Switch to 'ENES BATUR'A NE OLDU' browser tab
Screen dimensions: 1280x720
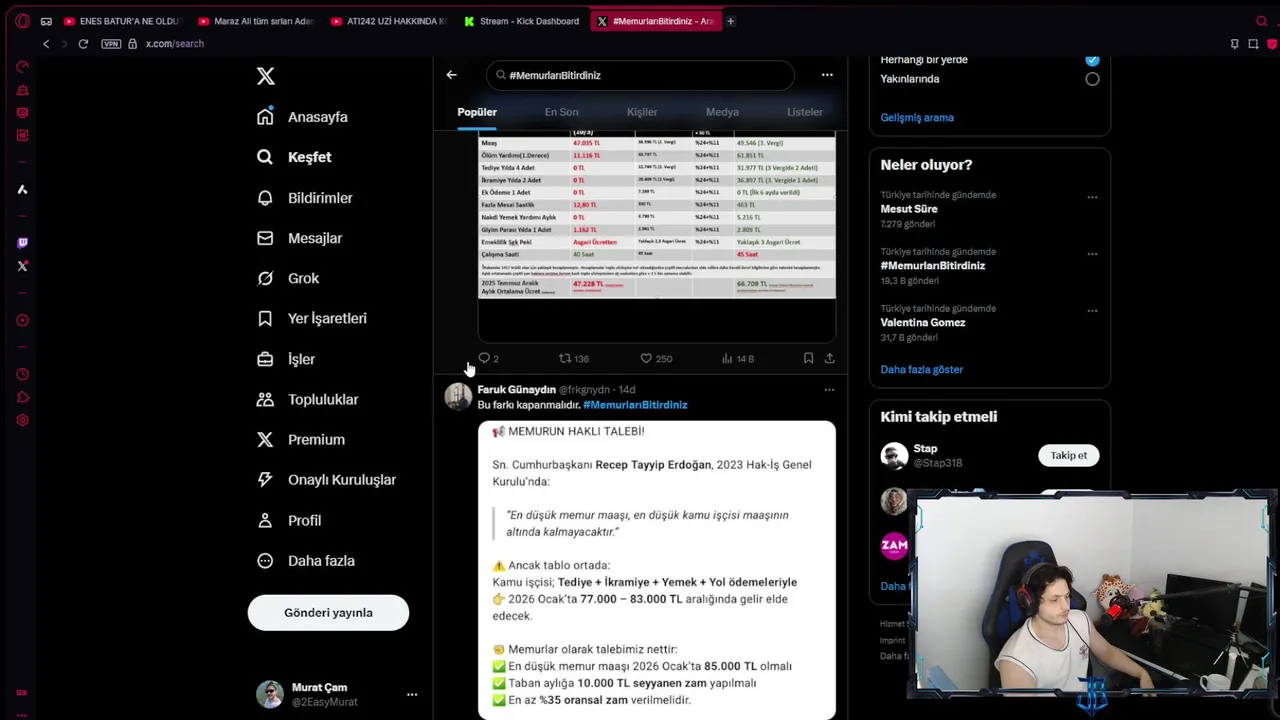coord(121,21)
